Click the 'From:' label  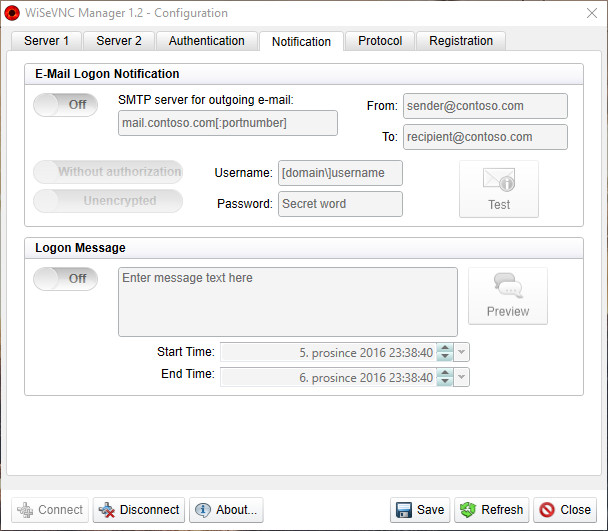coord(382,106)
